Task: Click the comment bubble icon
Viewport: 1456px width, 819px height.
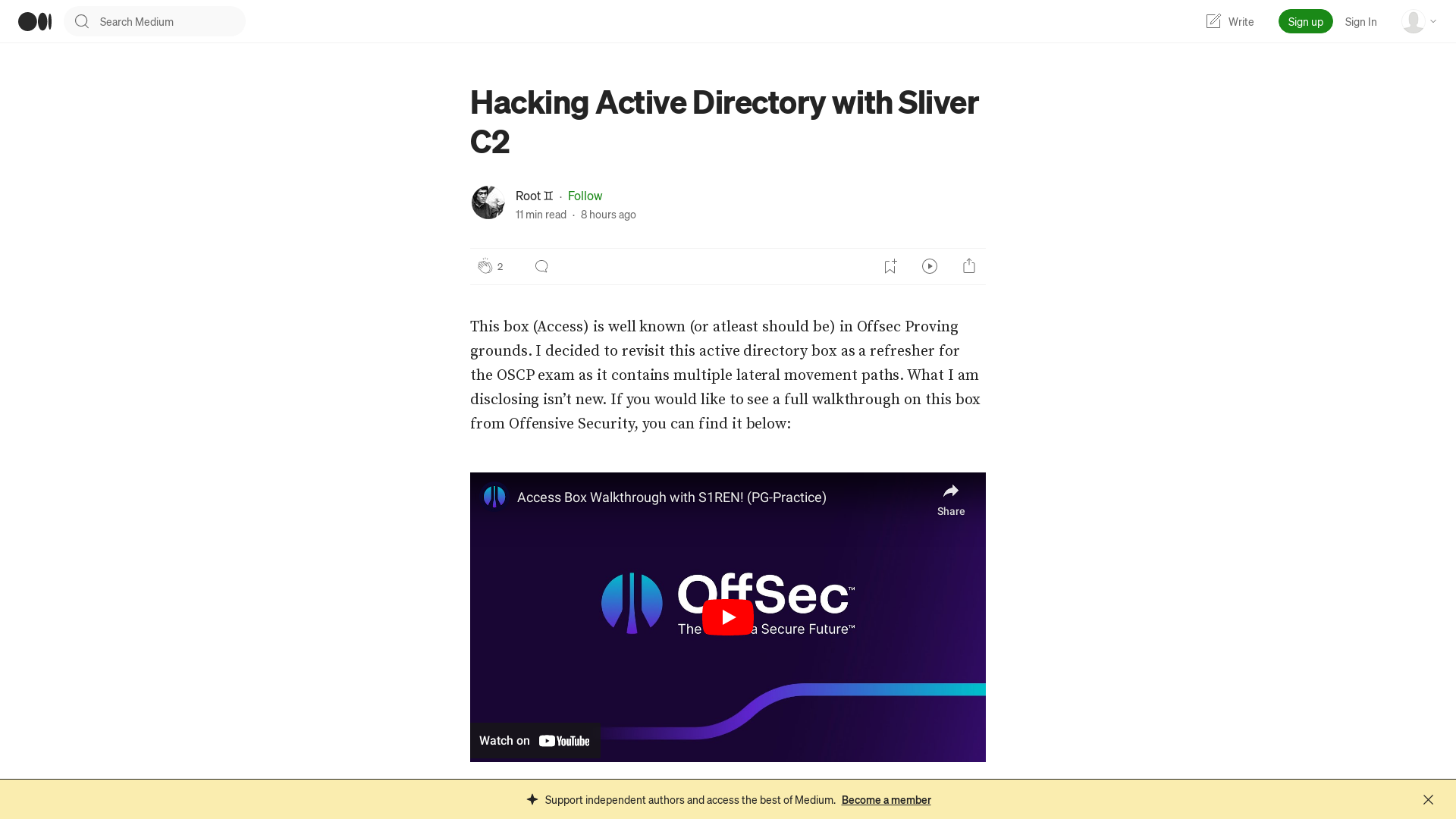Action: tap(542, 266)
